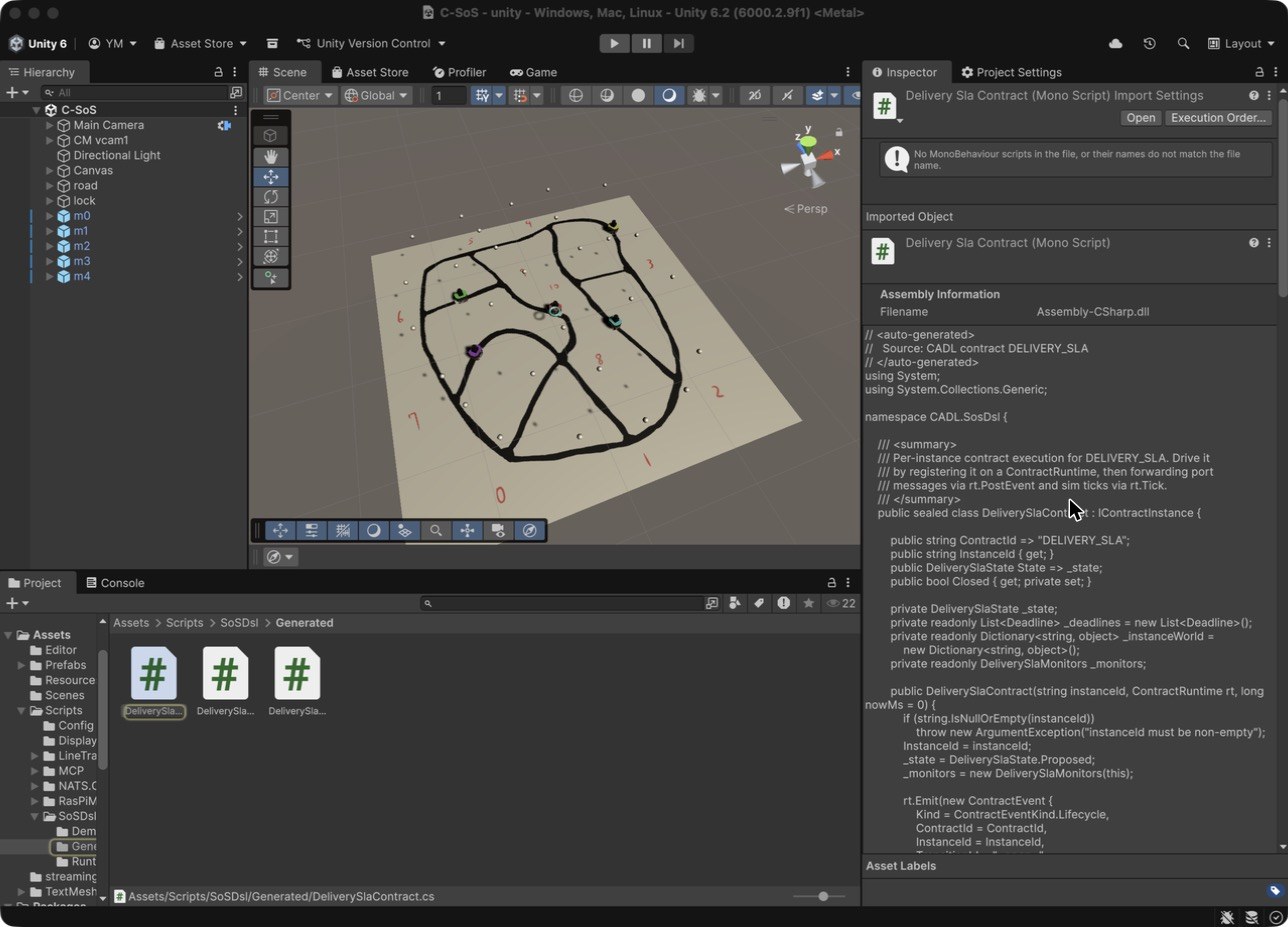Image resolution: width=1288 pixels, height=927 pixels.
Task: Switch to the Game tab
Action: (x=533, y=72)
